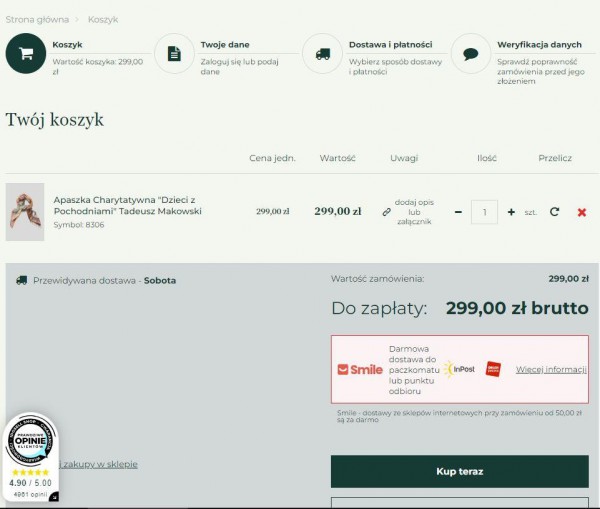Click the Wartość zamówienia label
Screen dimensions: 600x509
point(378,279)
